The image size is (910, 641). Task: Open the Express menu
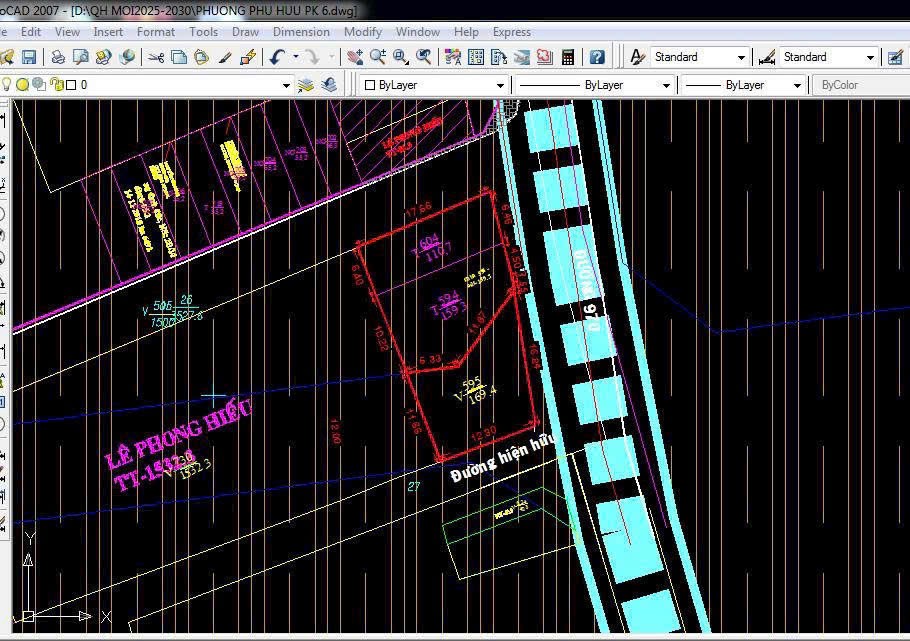coord(511,31)
